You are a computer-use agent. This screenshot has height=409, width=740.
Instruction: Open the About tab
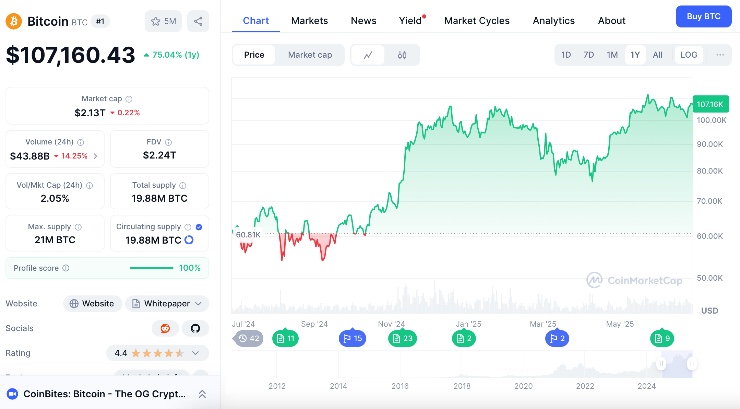pyautogui.click(x=612, y=21)
